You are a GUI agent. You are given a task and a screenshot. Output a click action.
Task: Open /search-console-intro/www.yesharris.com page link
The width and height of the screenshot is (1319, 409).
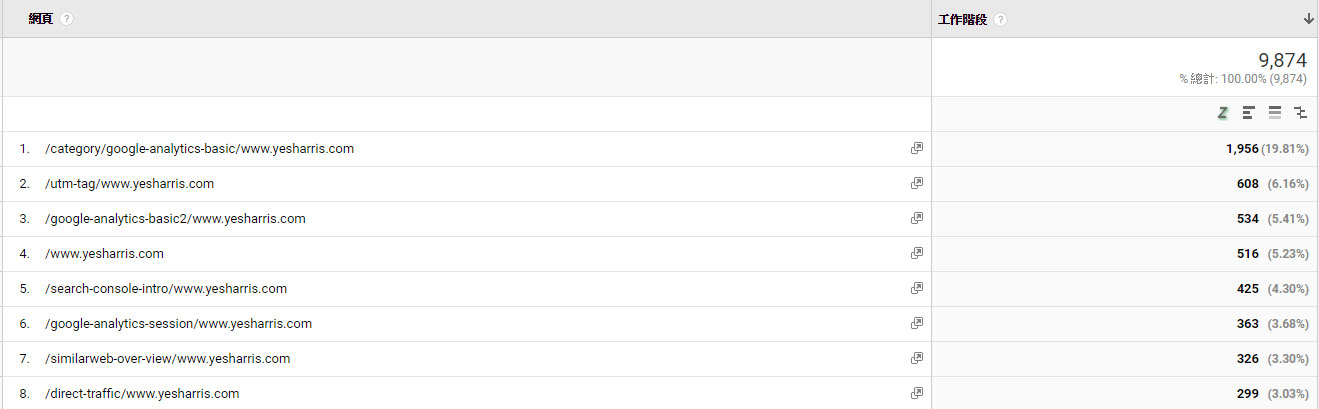(166, 289)
